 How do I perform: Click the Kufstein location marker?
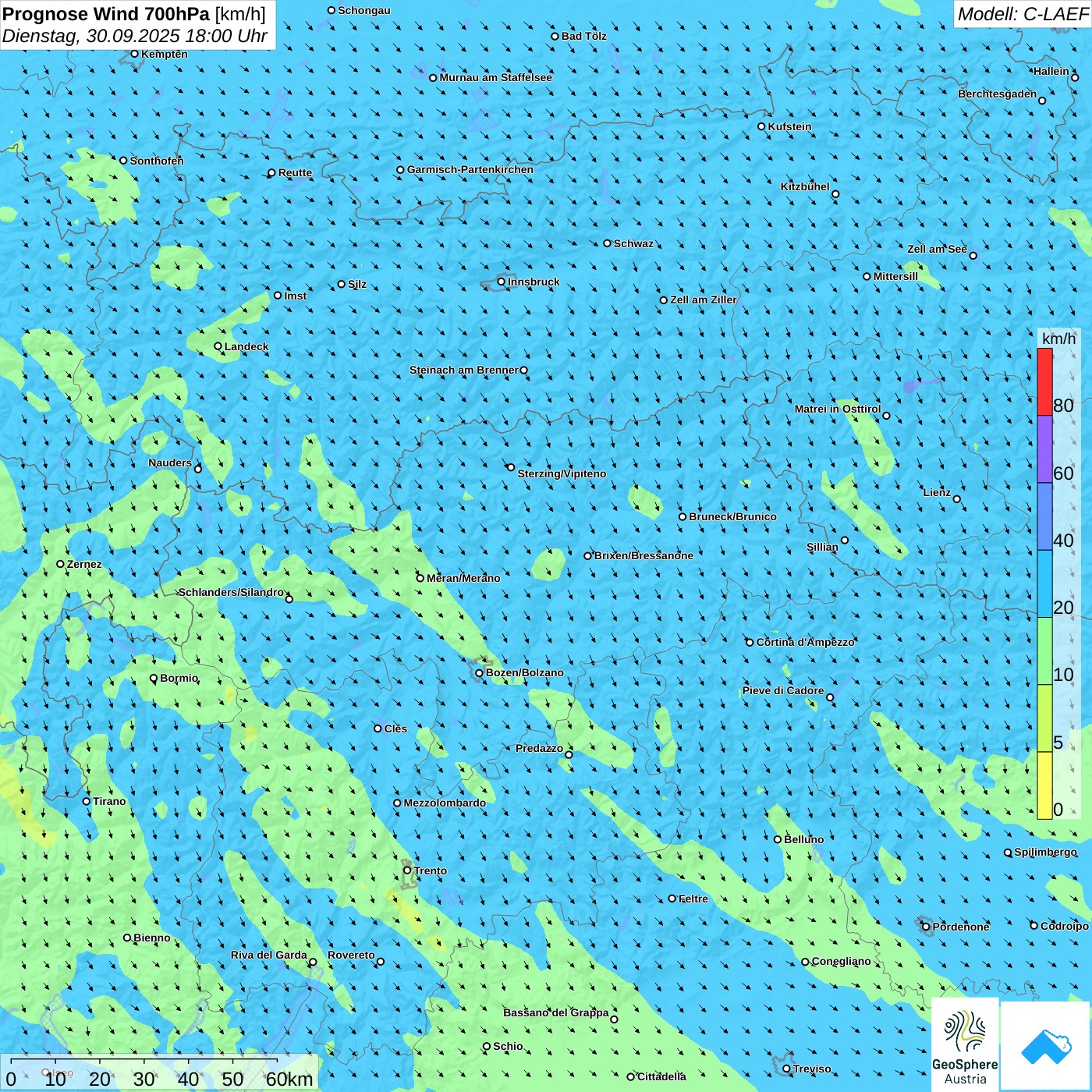(762, 126)
